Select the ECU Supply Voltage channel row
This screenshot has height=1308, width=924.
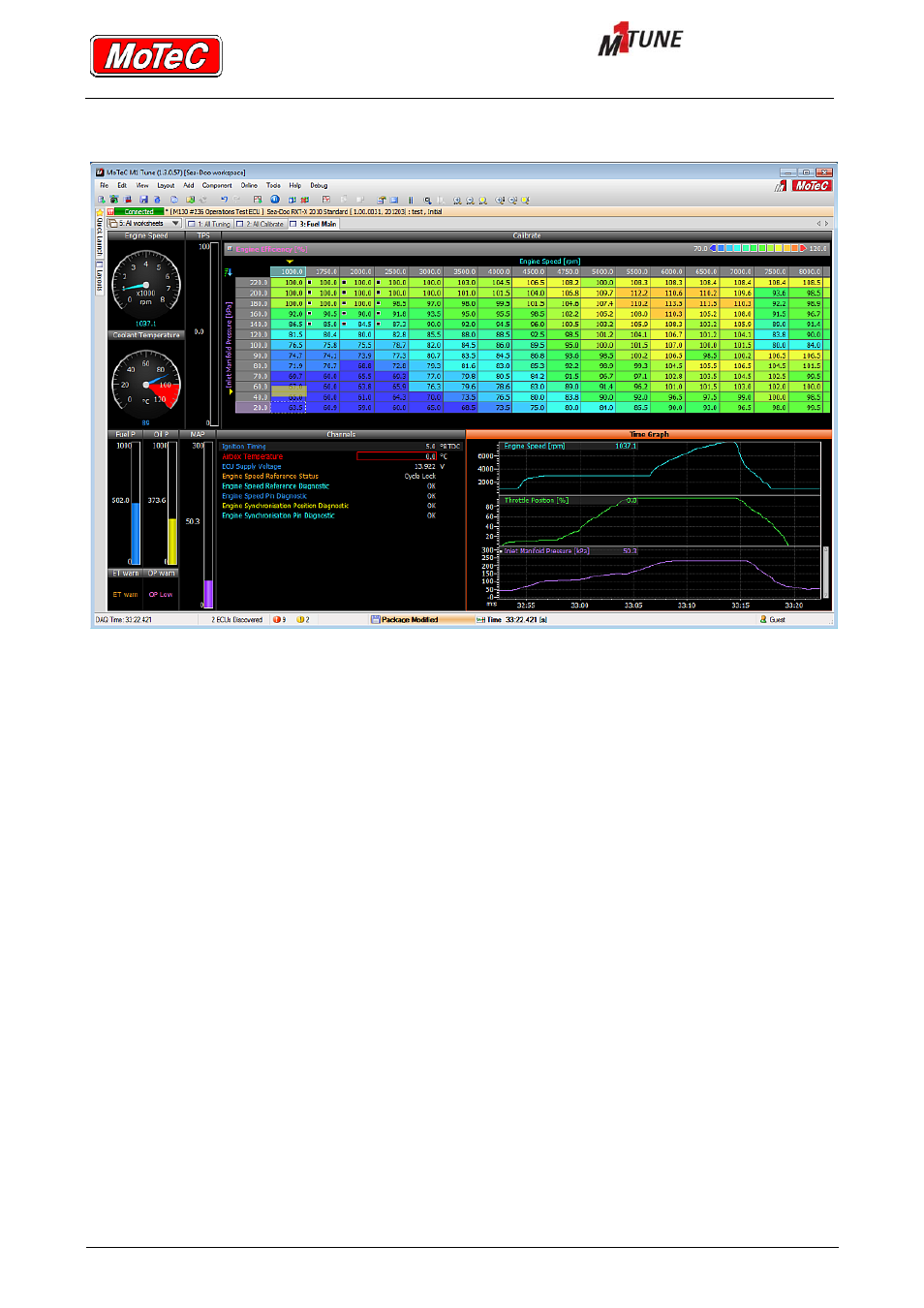pos(341,466)
